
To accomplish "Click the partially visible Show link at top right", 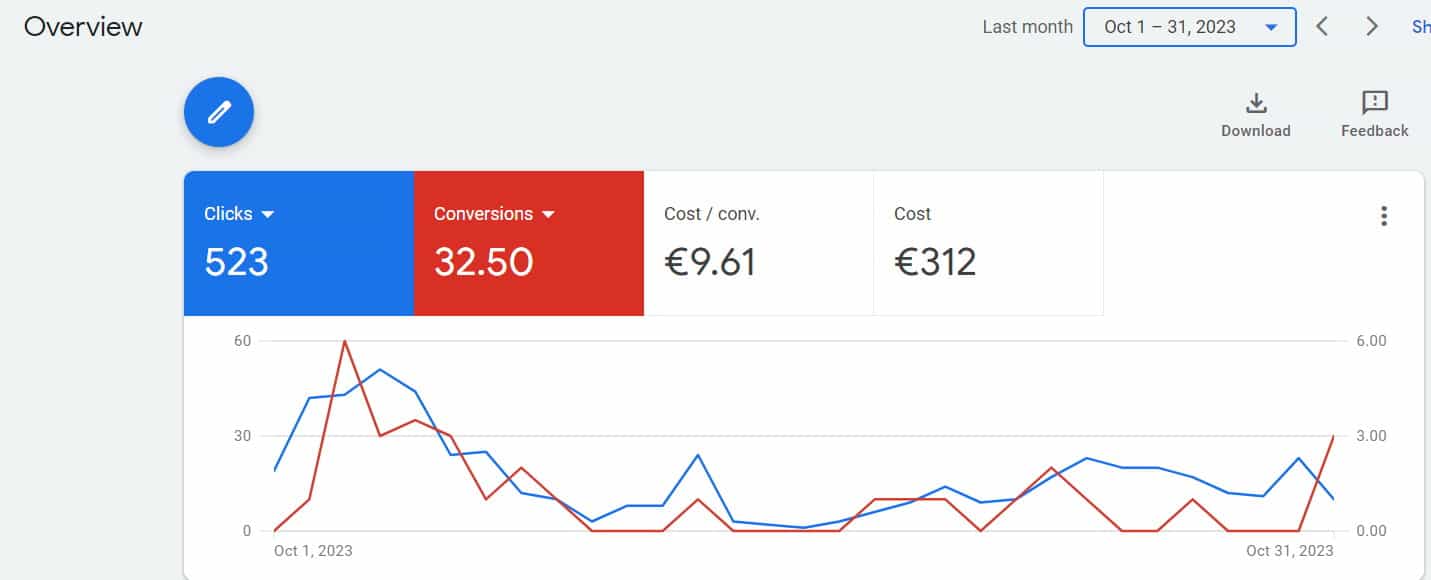I will (1421, 27).
